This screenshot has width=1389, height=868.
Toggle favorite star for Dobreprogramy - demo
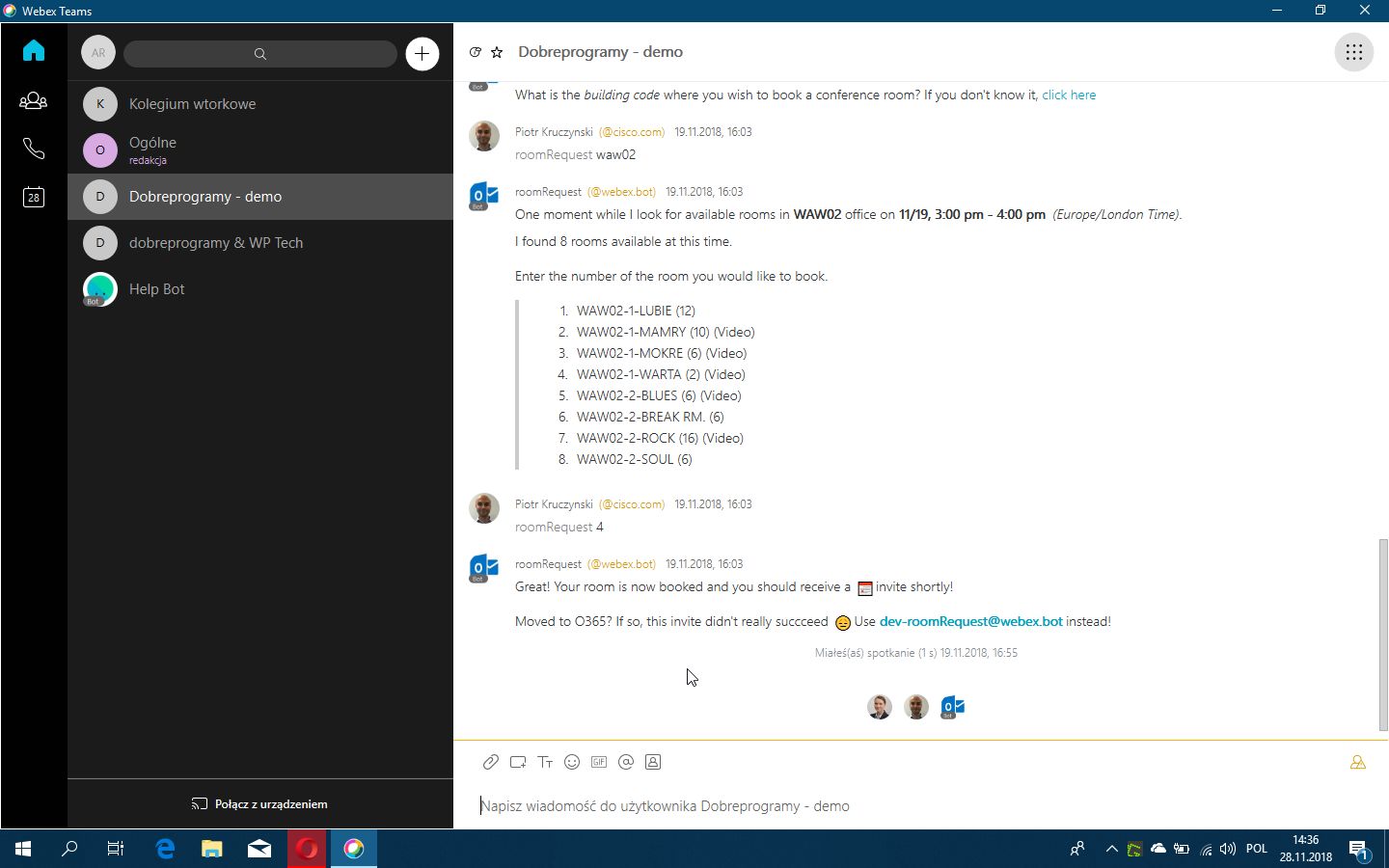(498, 52)
